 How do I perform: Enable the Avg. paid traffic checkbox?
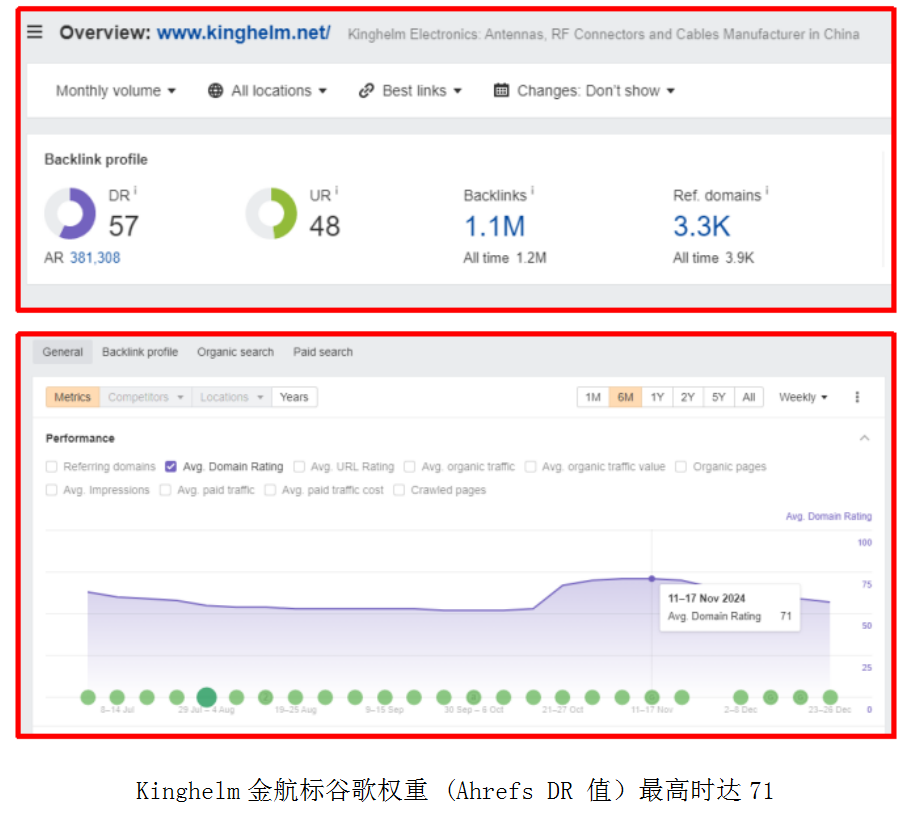166,490
